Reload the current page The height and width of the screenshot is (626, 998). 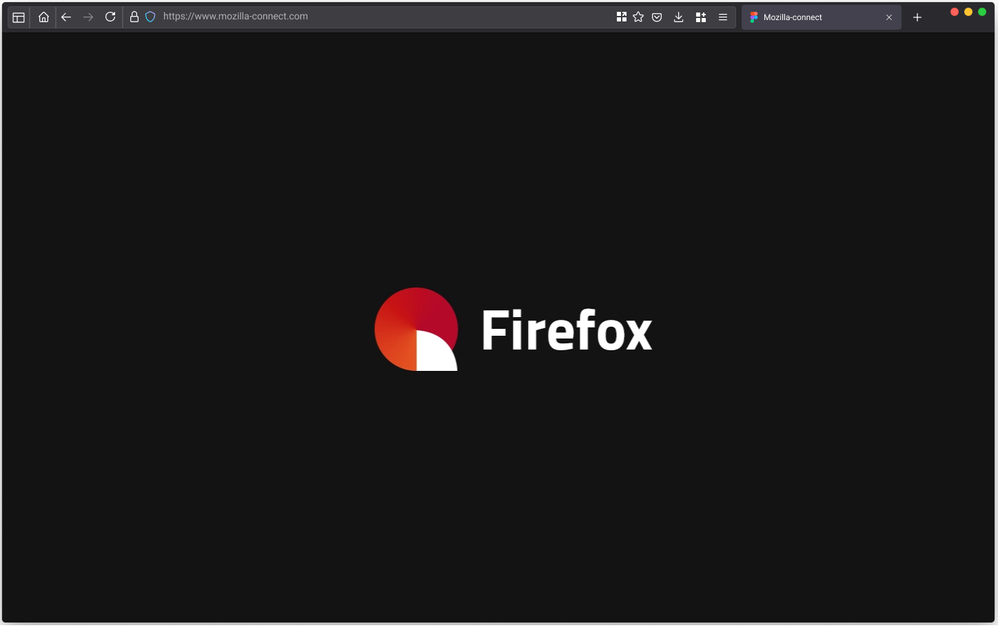point(110,17)
